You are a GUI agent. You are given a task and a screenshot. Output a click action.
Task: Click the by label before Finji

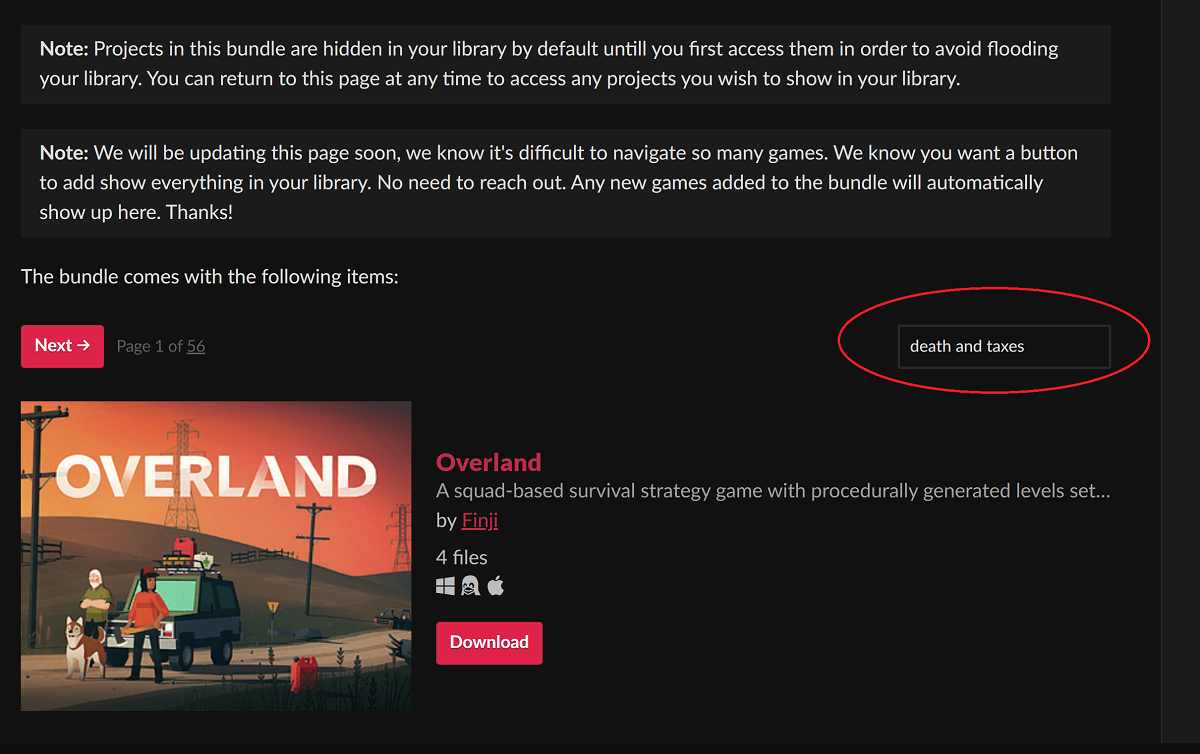click(x=446, y=521)
